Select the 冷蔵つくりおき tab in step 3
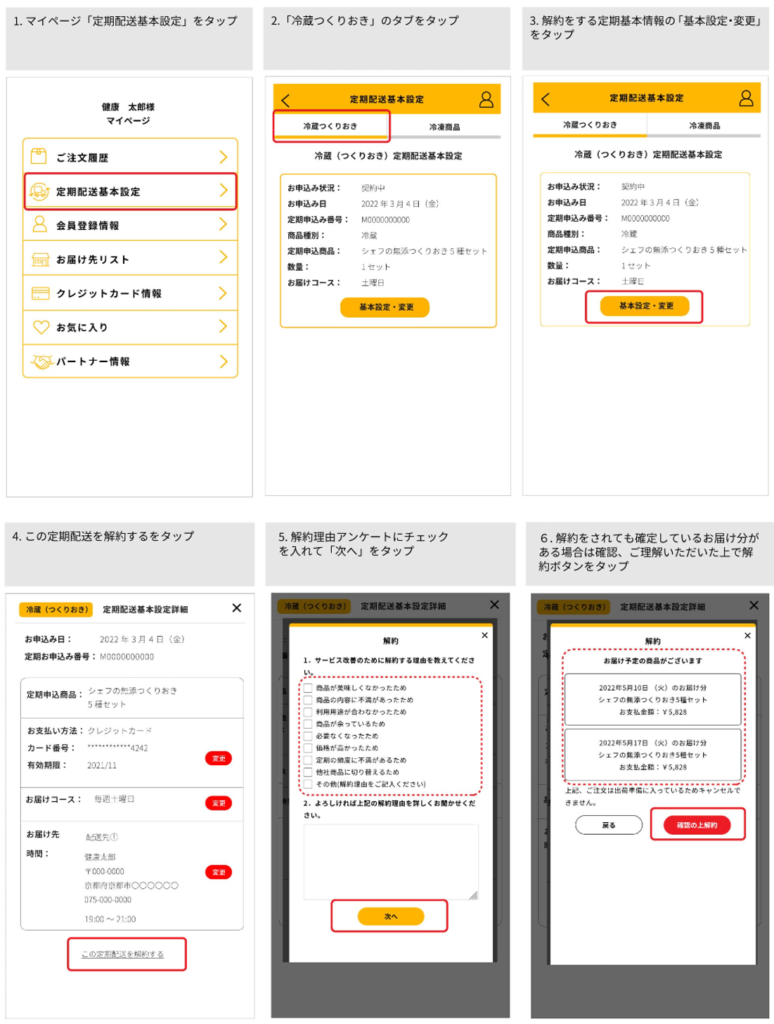This screenshot has height=1024, width=774. (x=590, y=125)
